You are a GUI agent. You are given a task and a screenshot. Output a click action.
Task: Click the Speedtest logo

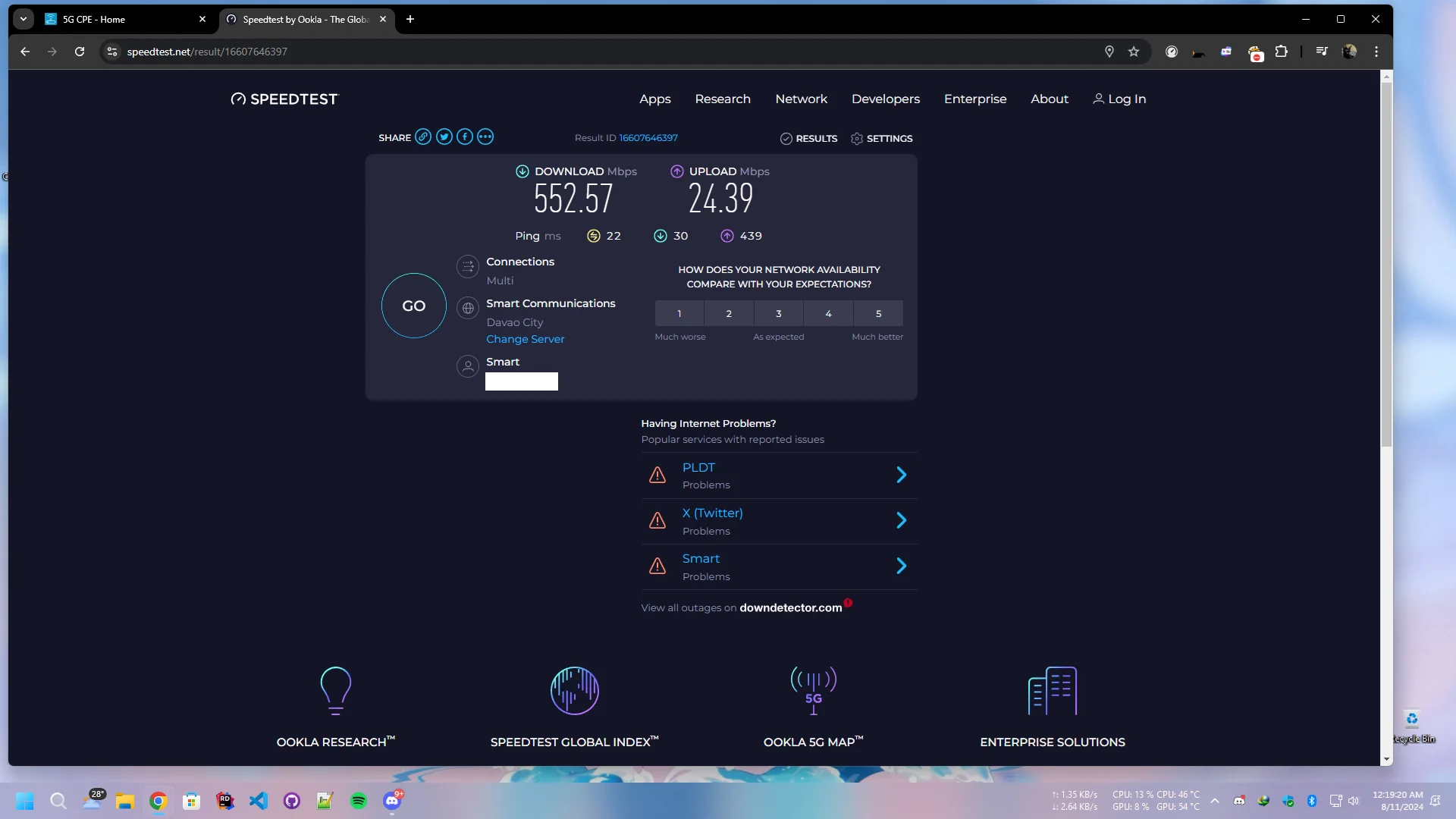(285, 99)
